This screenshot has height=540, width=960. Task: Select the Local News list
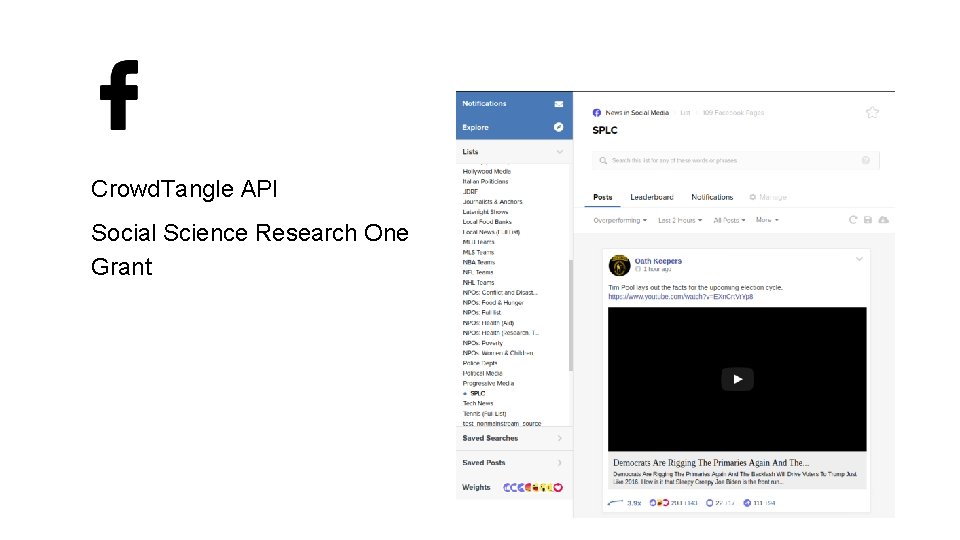(x=491, y=232)
